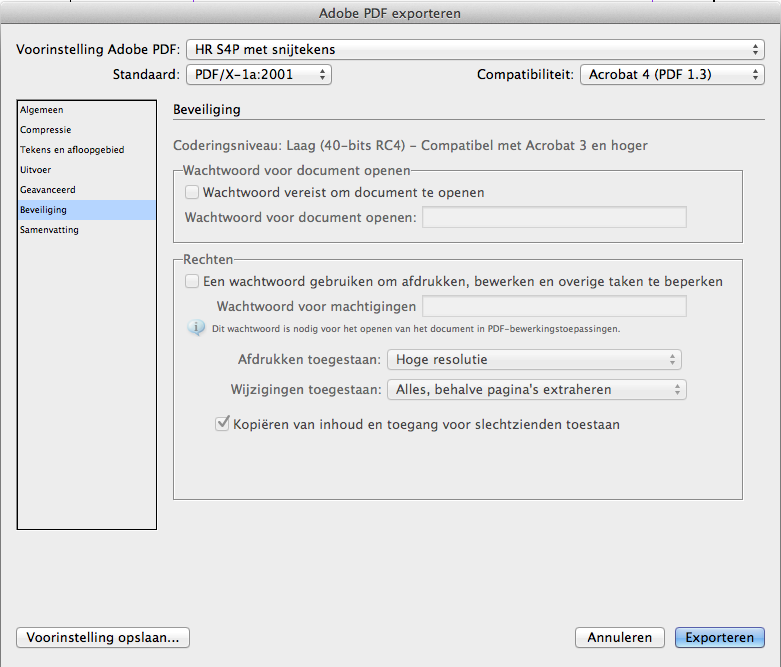
Task: Enable password required to open document
Action: point(192,192)
